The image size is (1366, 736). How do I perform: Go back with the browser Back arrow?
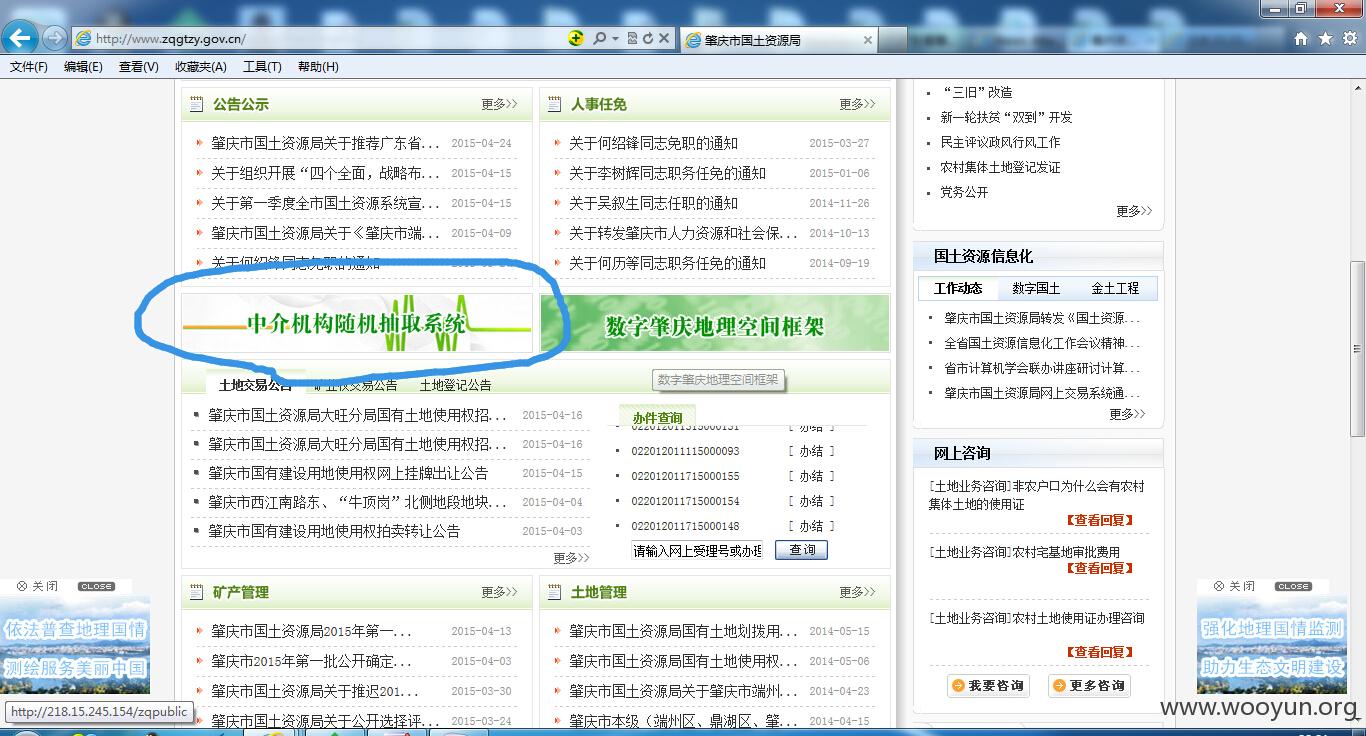tap(19, 39)
